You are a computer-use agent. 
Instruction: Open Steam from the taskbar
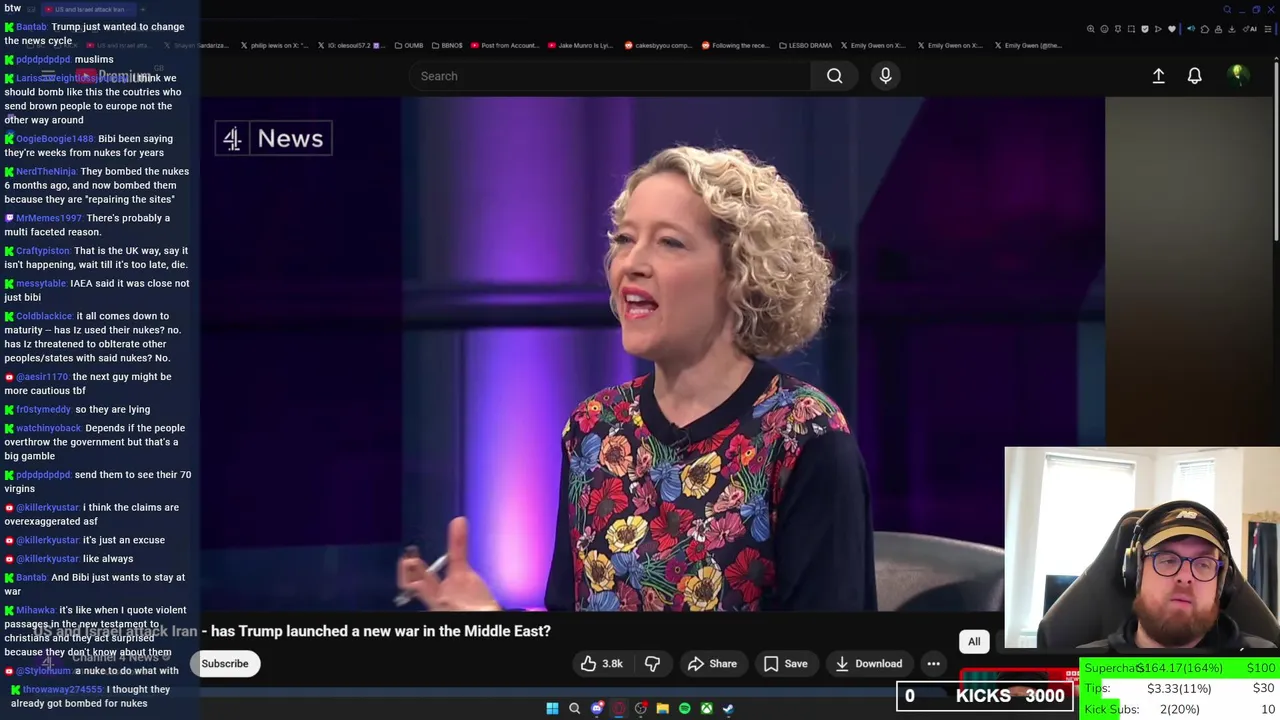click(728, 708)
